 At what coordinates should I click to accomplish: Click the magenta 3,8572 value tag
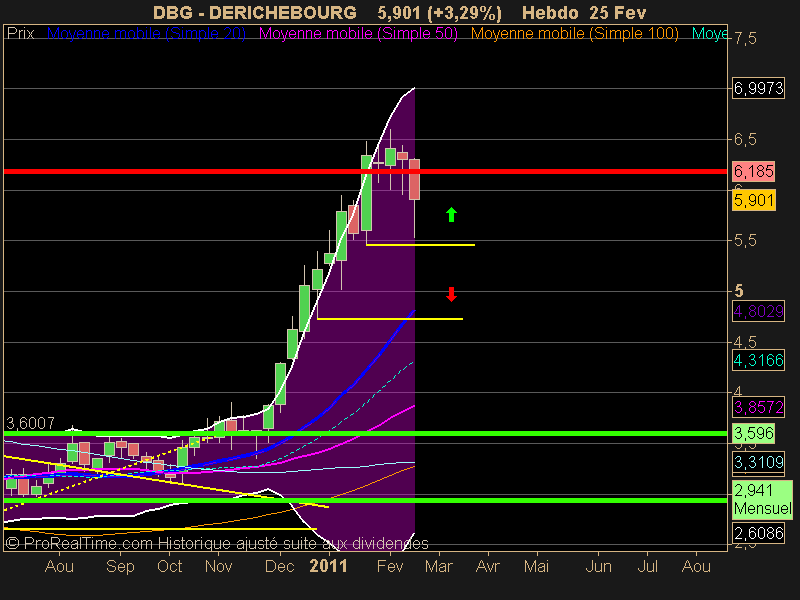coord(758,407)
